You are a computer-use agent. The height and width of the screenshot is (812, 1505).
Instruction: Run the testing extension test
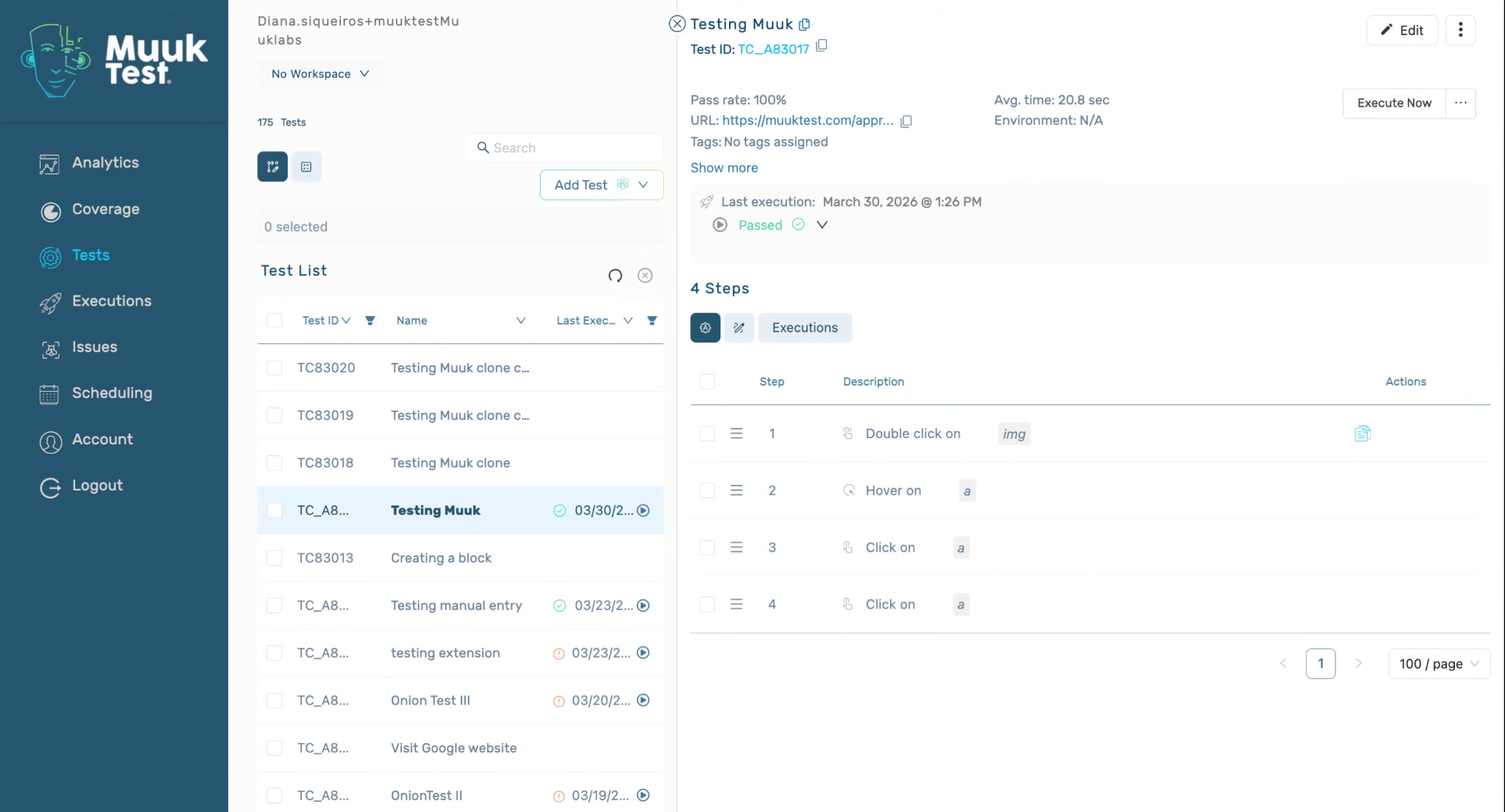click(x=644, y=653)
